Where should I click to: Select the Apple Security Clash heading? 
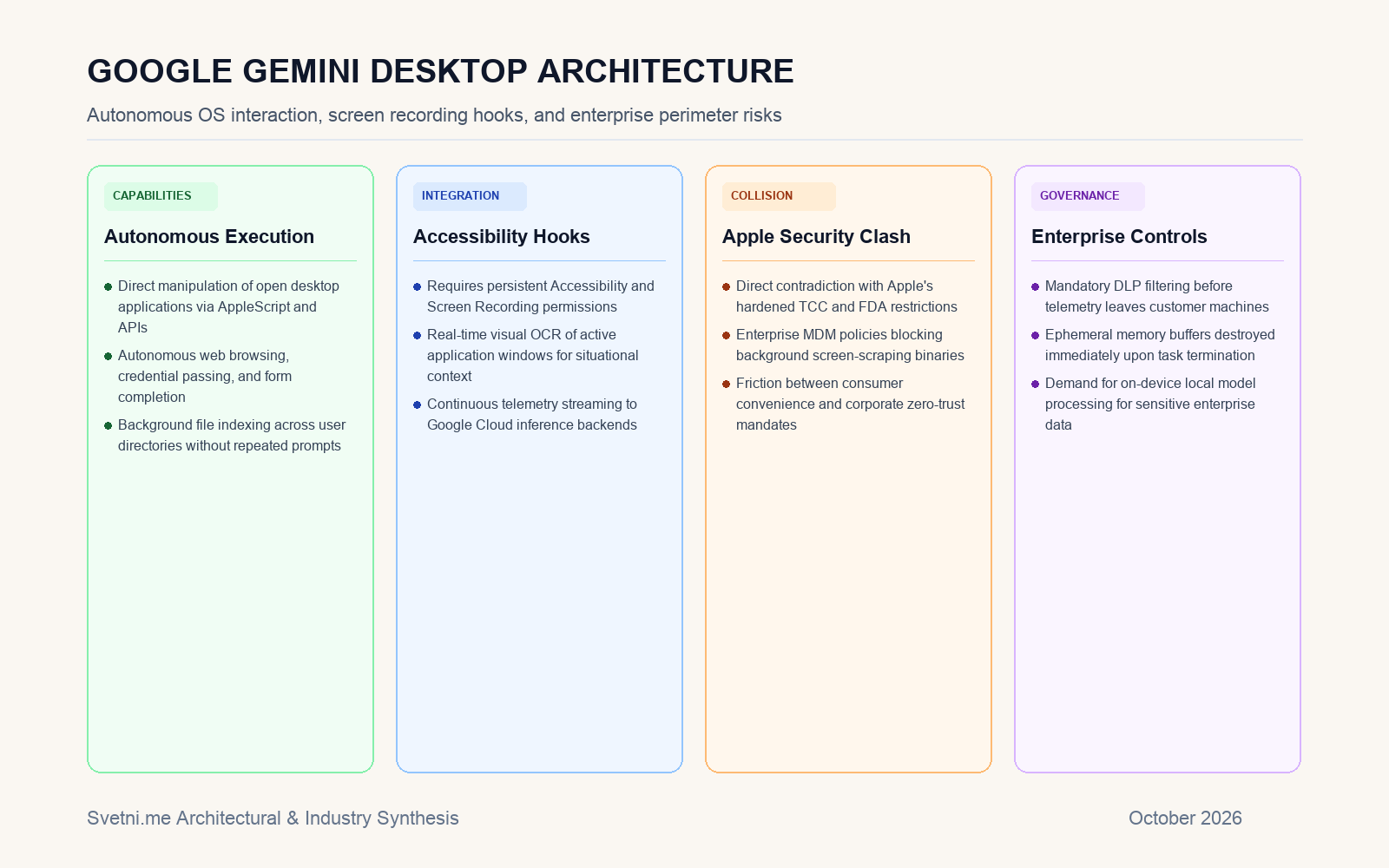[816, 236]
